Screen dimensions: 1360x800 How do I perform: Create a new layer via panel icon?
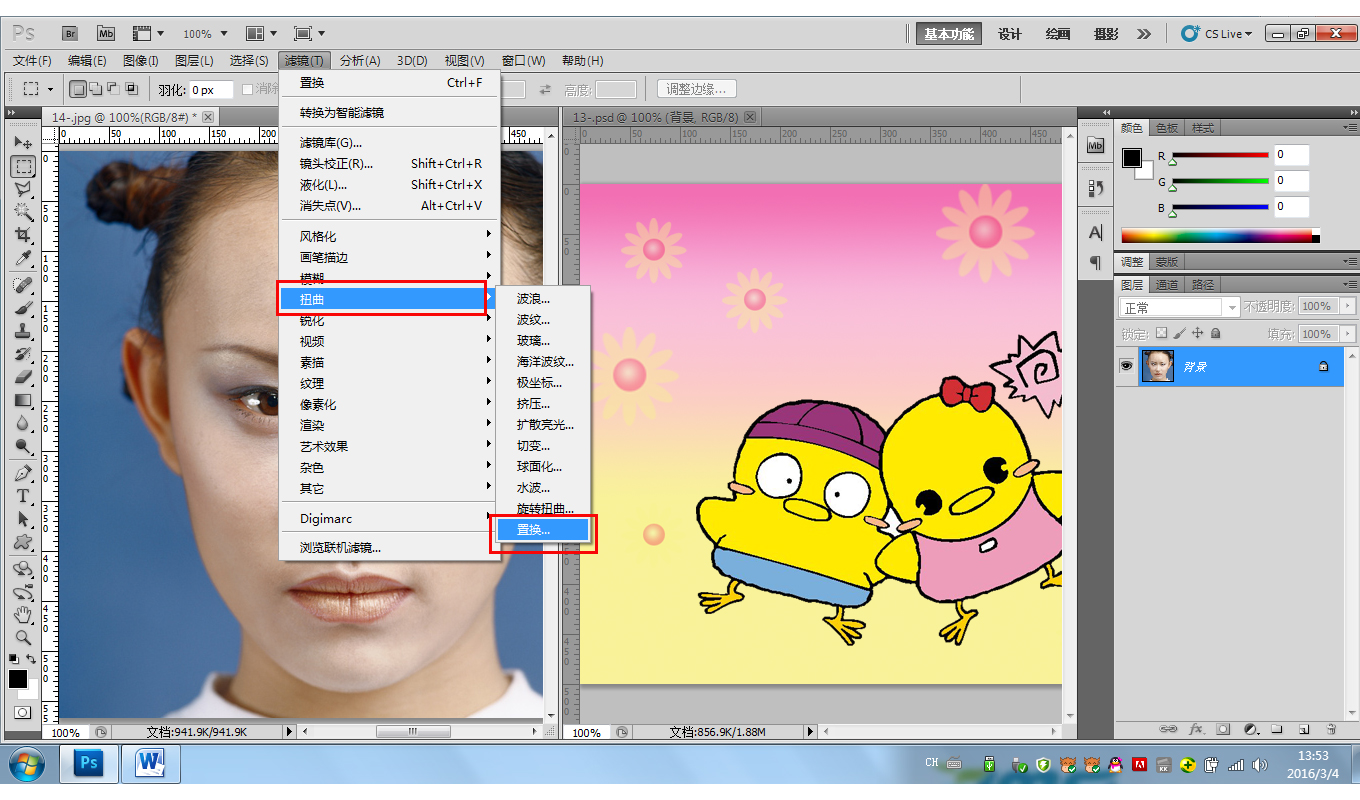(x=1303, y=730)
